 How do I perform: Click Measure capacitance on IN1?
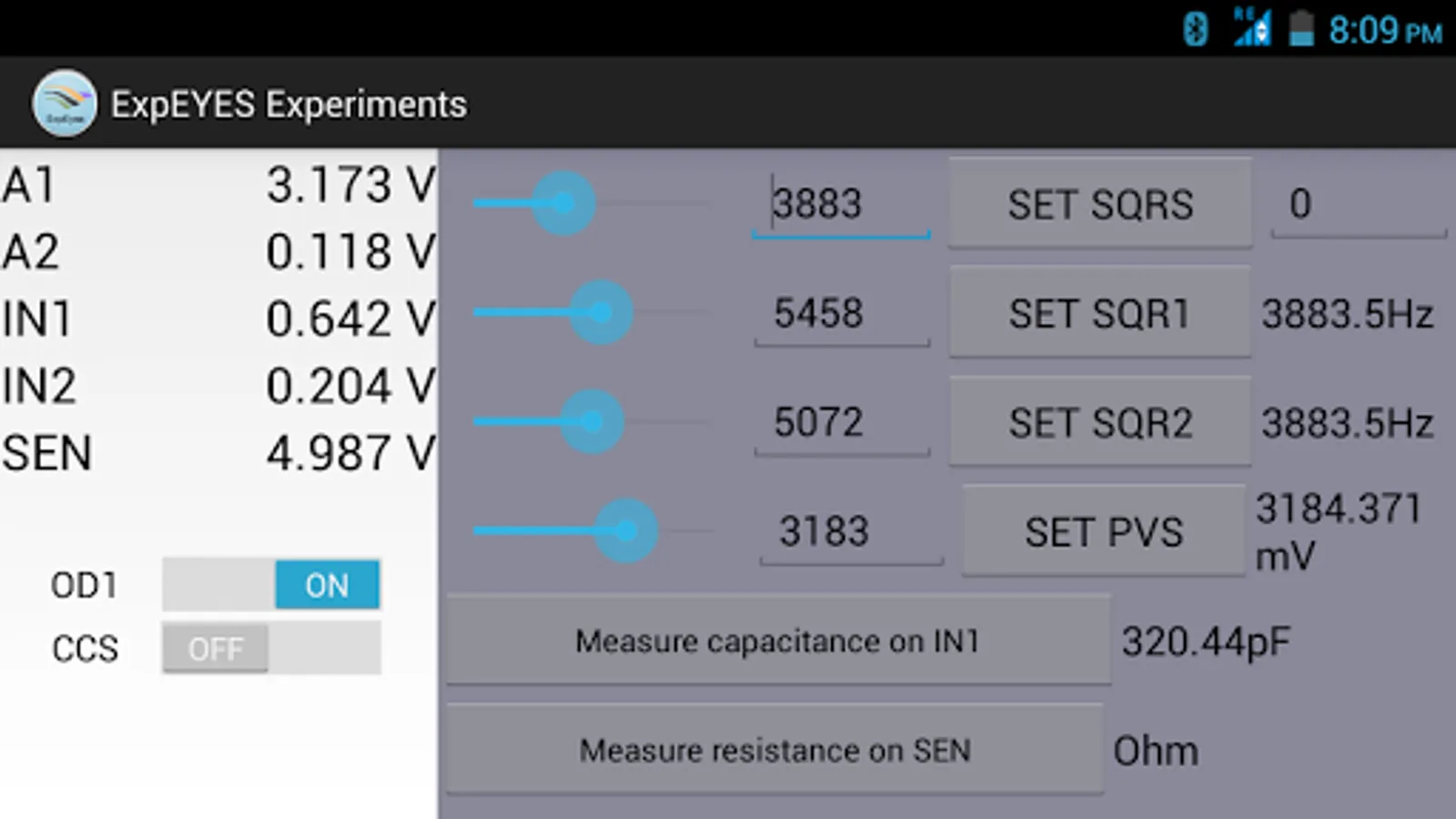tap(777, 641)
